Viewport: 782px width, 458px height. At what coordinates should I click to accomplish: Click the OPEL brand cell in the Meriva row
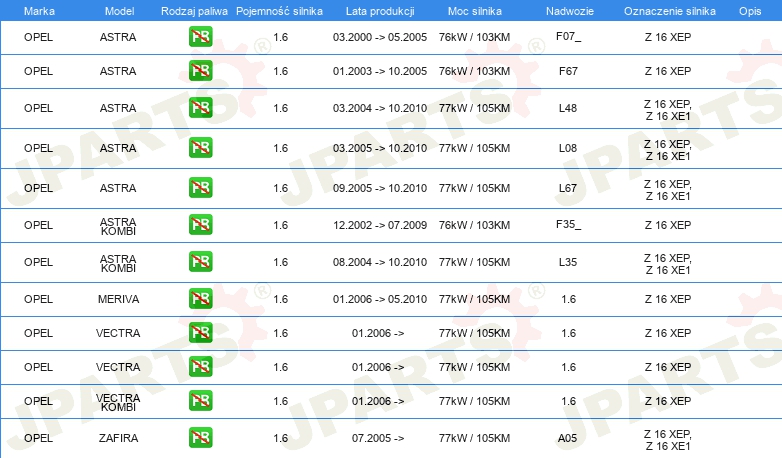[x=38, y=299]
